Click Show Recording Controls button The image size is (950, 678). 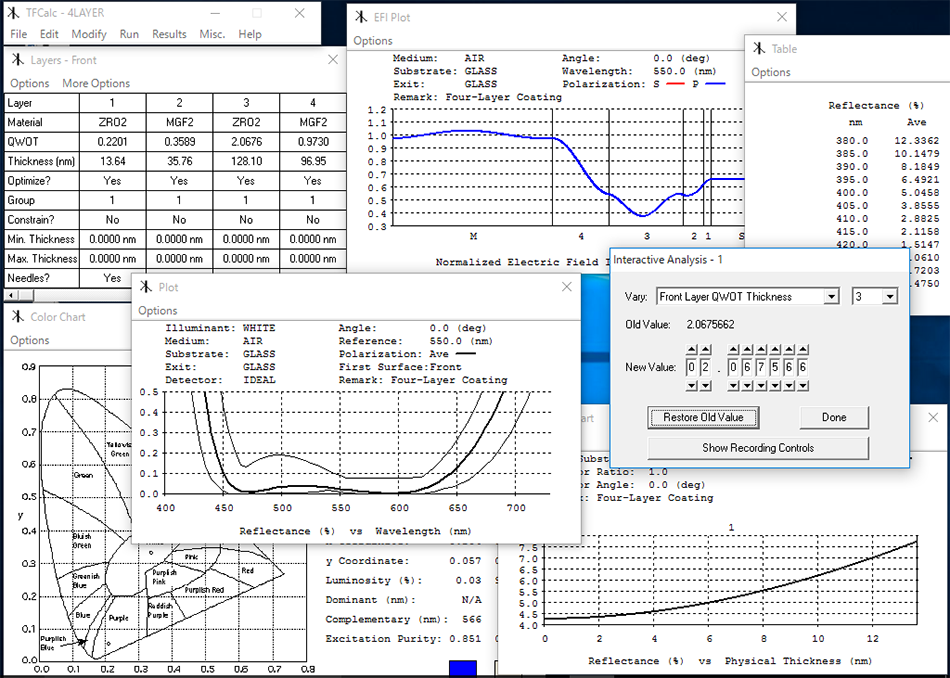click(757, 448)
